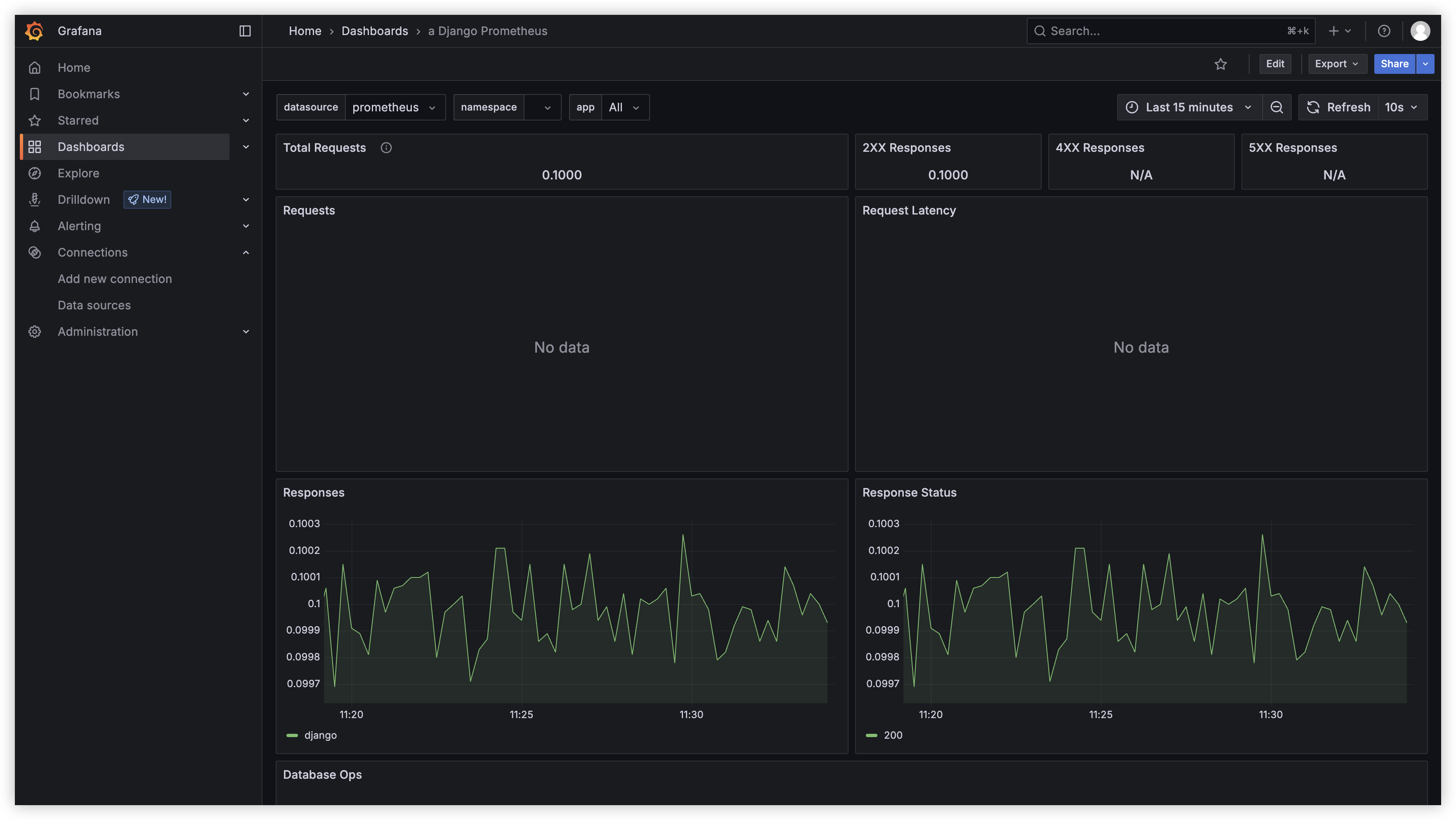Expand the Starred section

coord(246,120)
